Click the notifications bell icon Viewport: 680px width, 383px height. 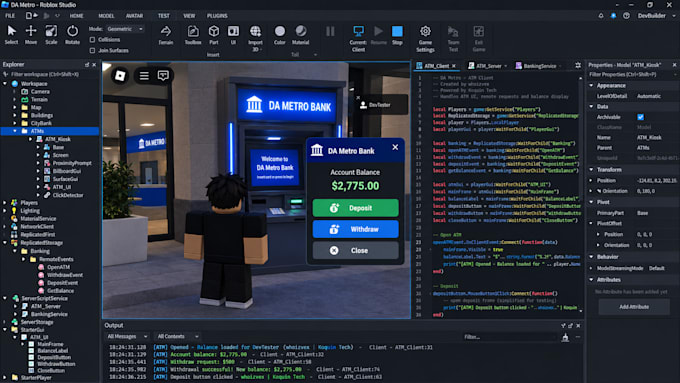coord(601,16)
